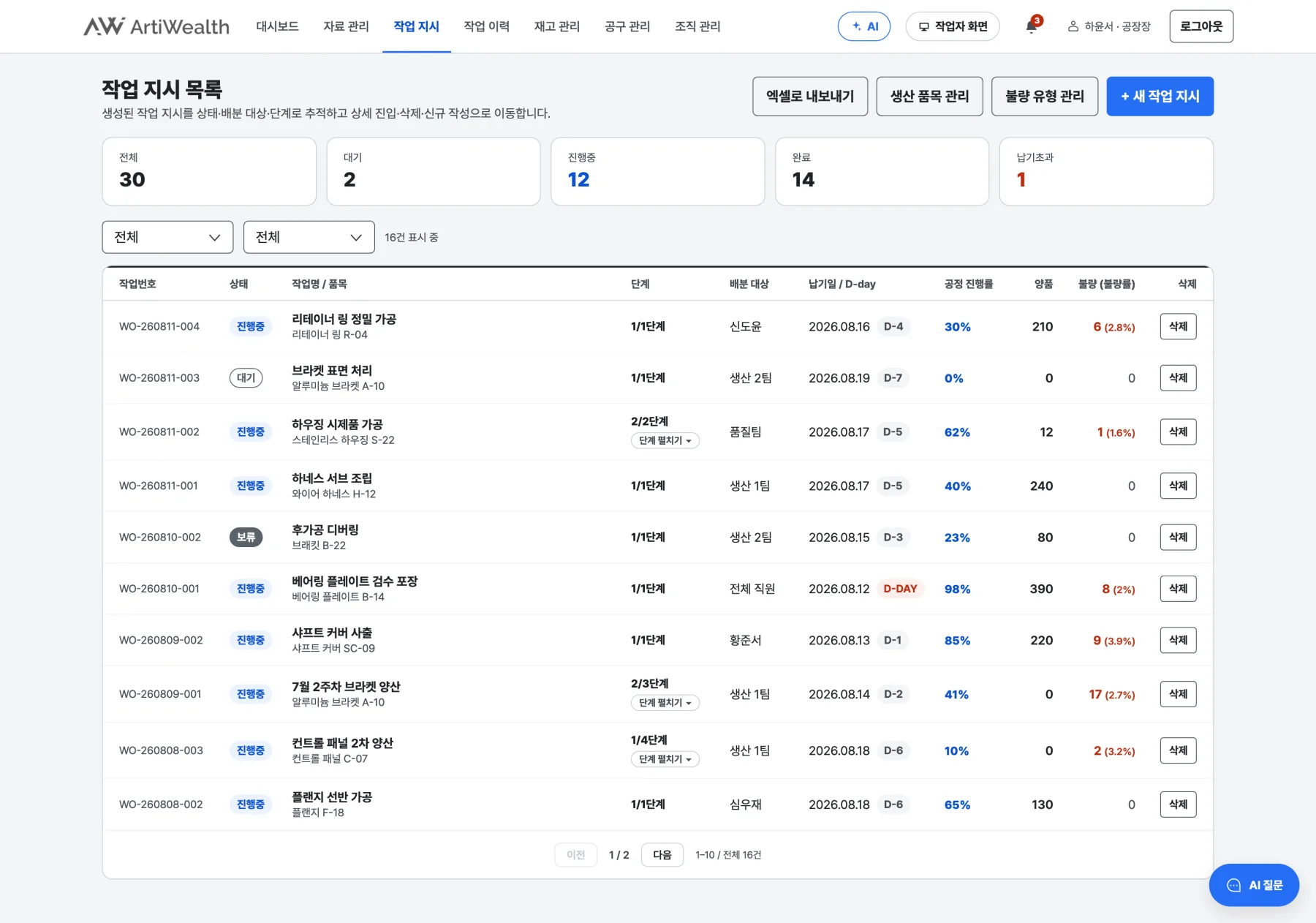Click the 공정 진행률 column header

968,284
